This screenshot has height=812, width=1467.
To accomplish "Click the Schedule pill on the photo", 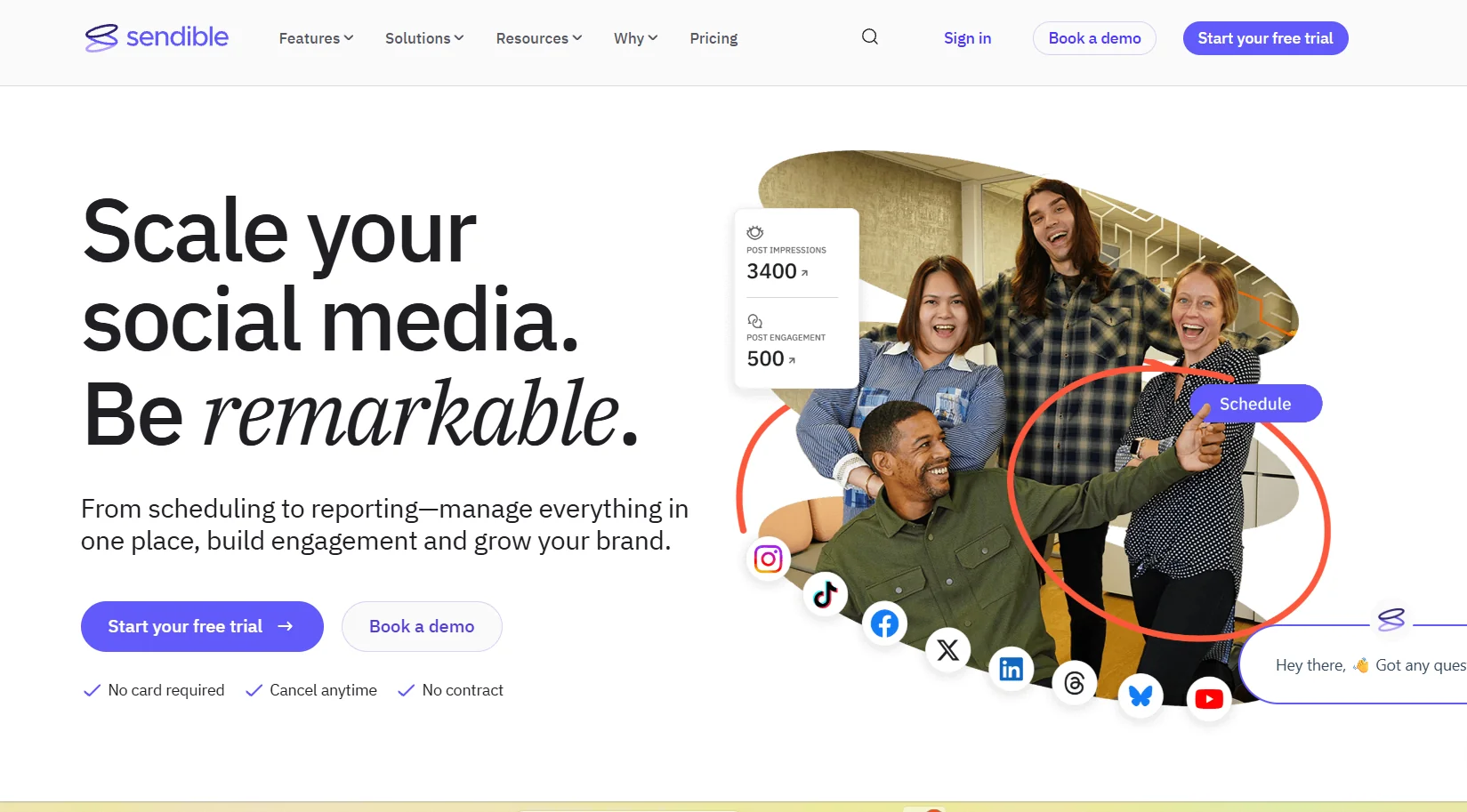I will (x=1255, y=404).
